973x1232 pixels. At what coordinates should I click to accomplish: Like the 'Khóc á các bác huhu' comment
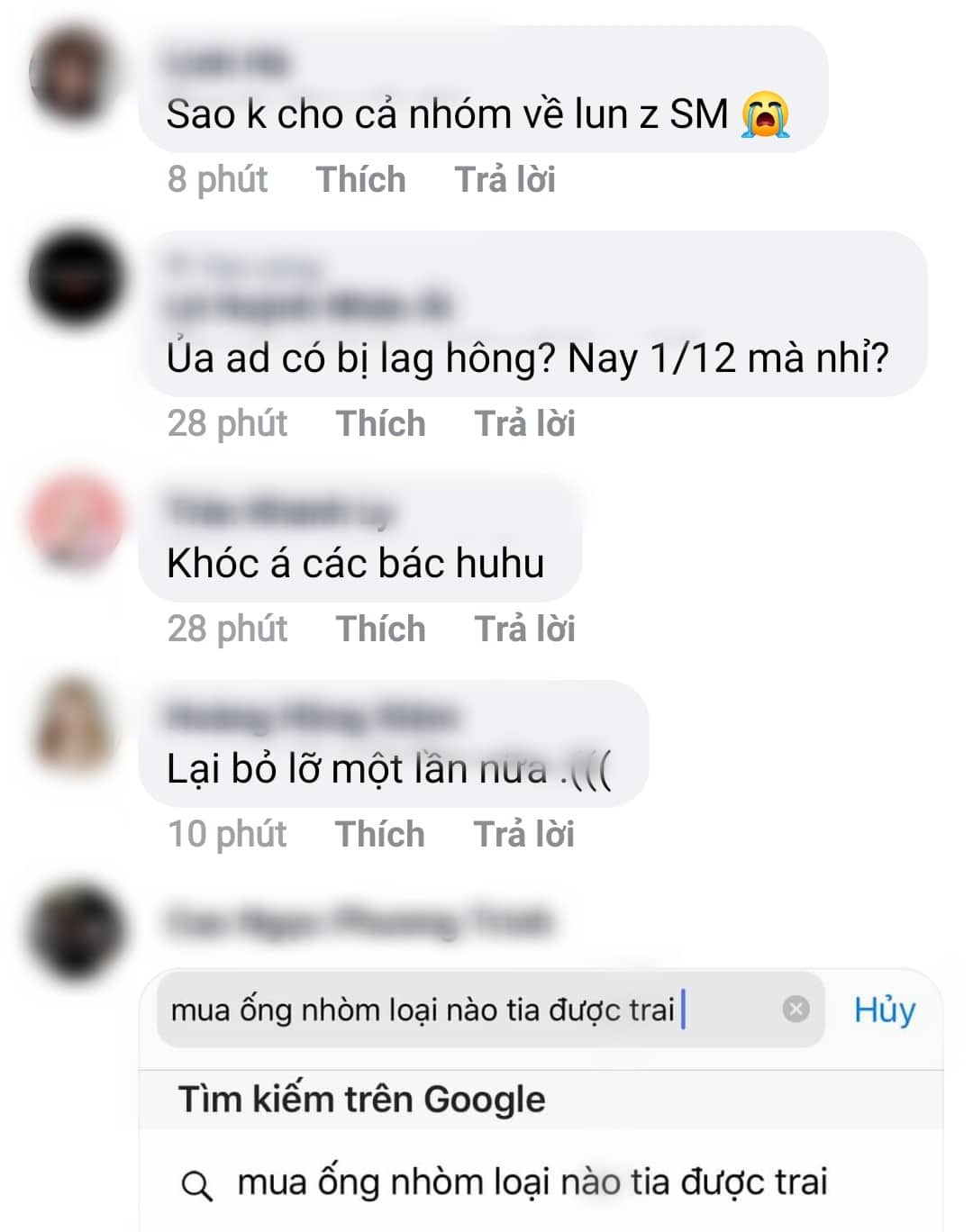[x=380, y=629]
